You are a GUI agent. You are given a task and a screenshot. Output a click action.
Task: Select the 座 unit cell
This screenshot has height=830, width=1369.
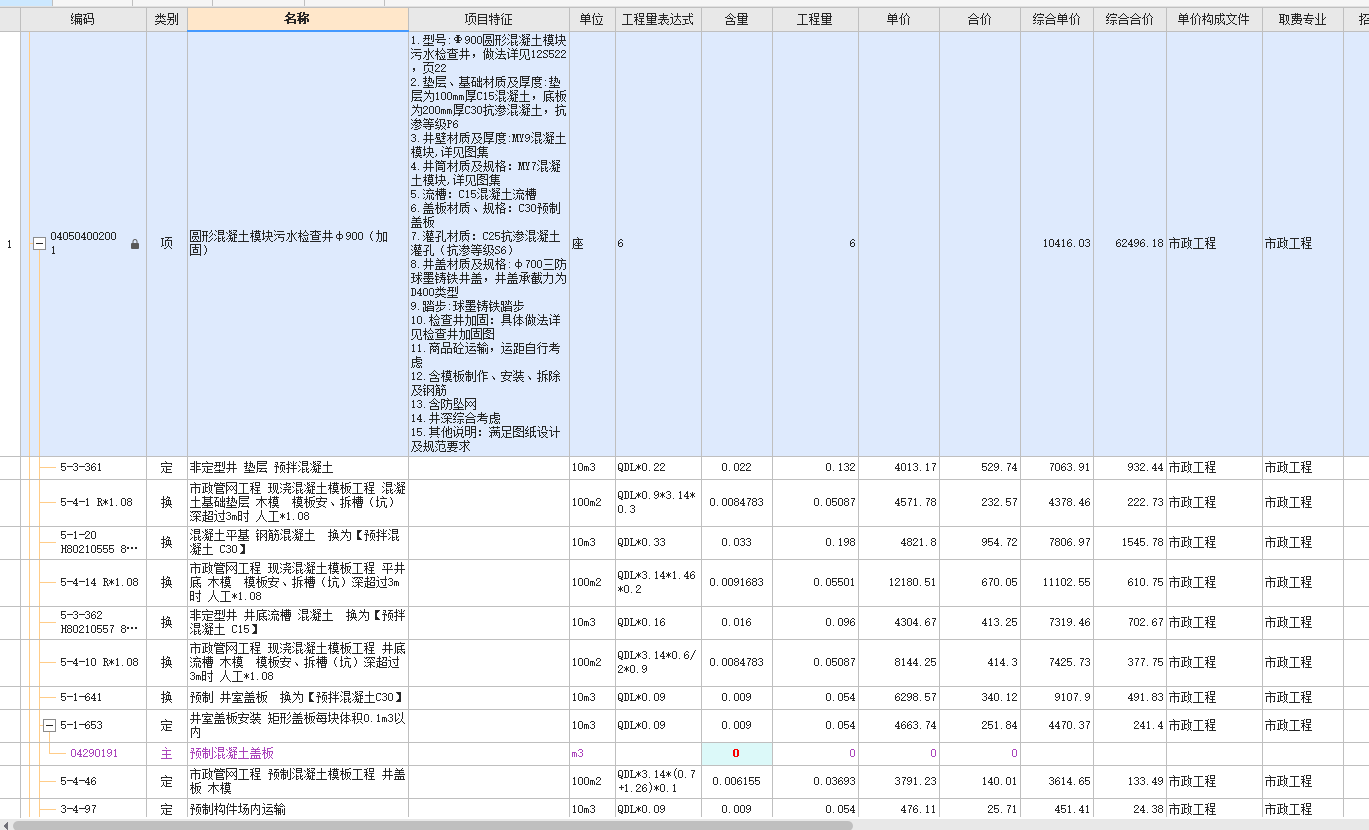592,244
